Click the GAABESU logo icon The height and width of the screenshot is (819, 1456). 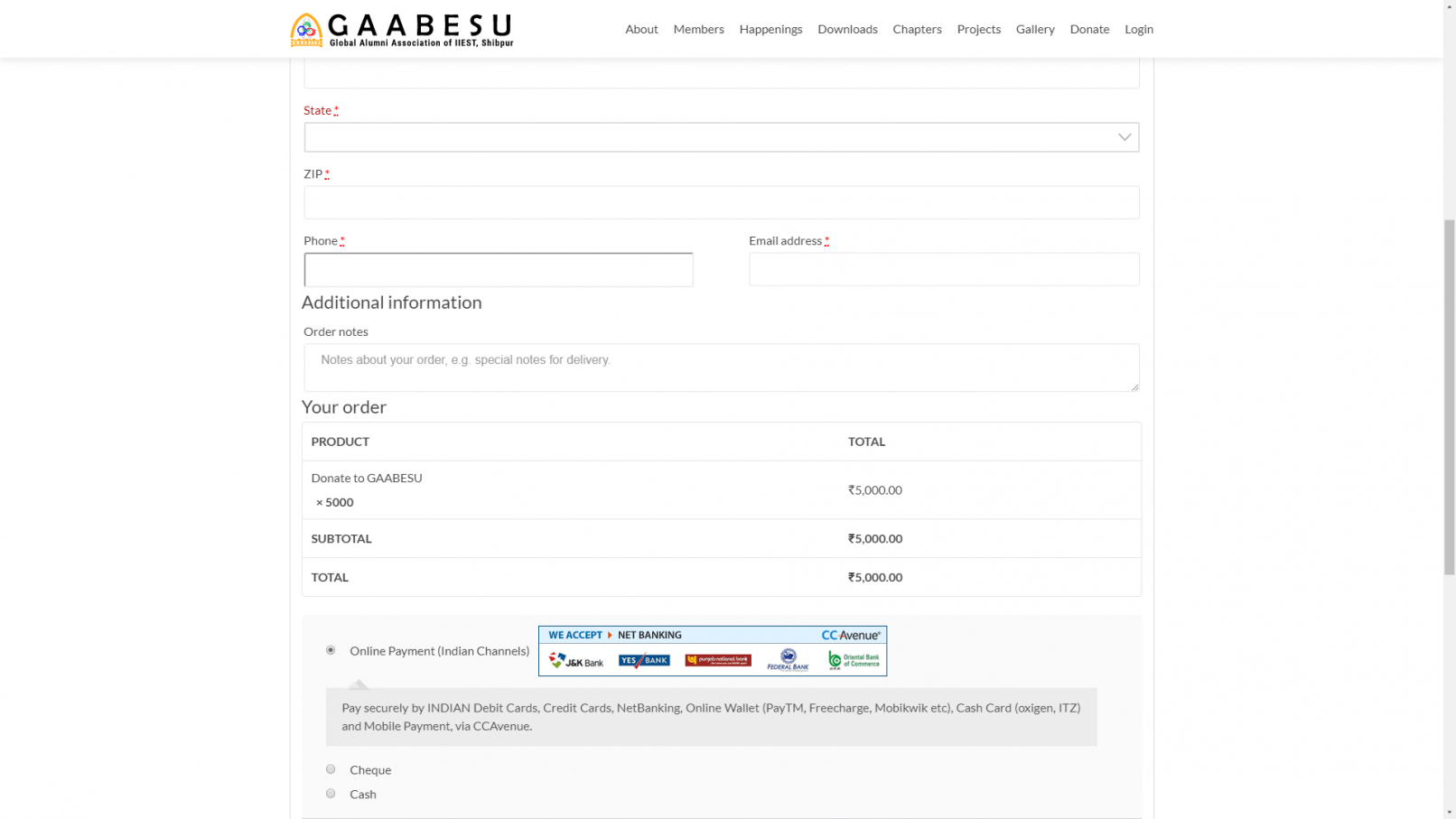click(306, 30)
